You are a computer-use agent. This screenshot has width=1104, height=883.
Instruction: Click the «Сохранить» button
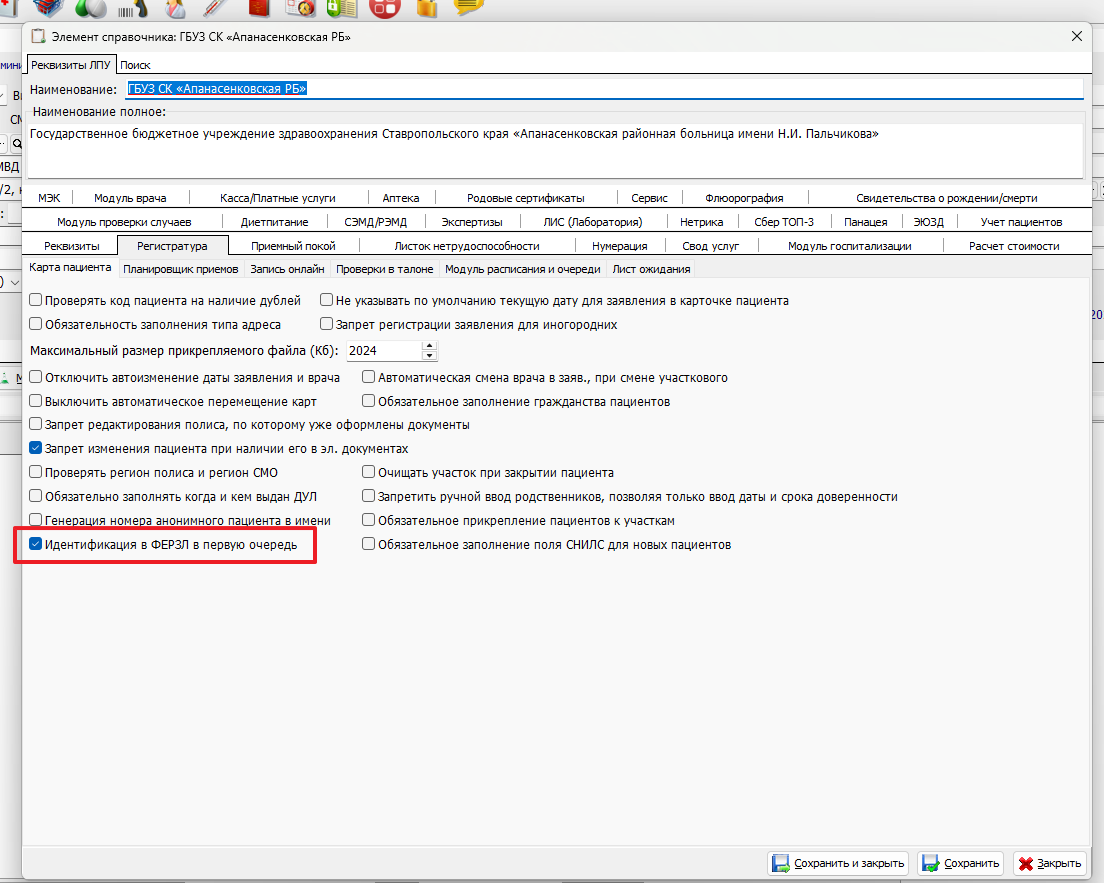point(961,863)
